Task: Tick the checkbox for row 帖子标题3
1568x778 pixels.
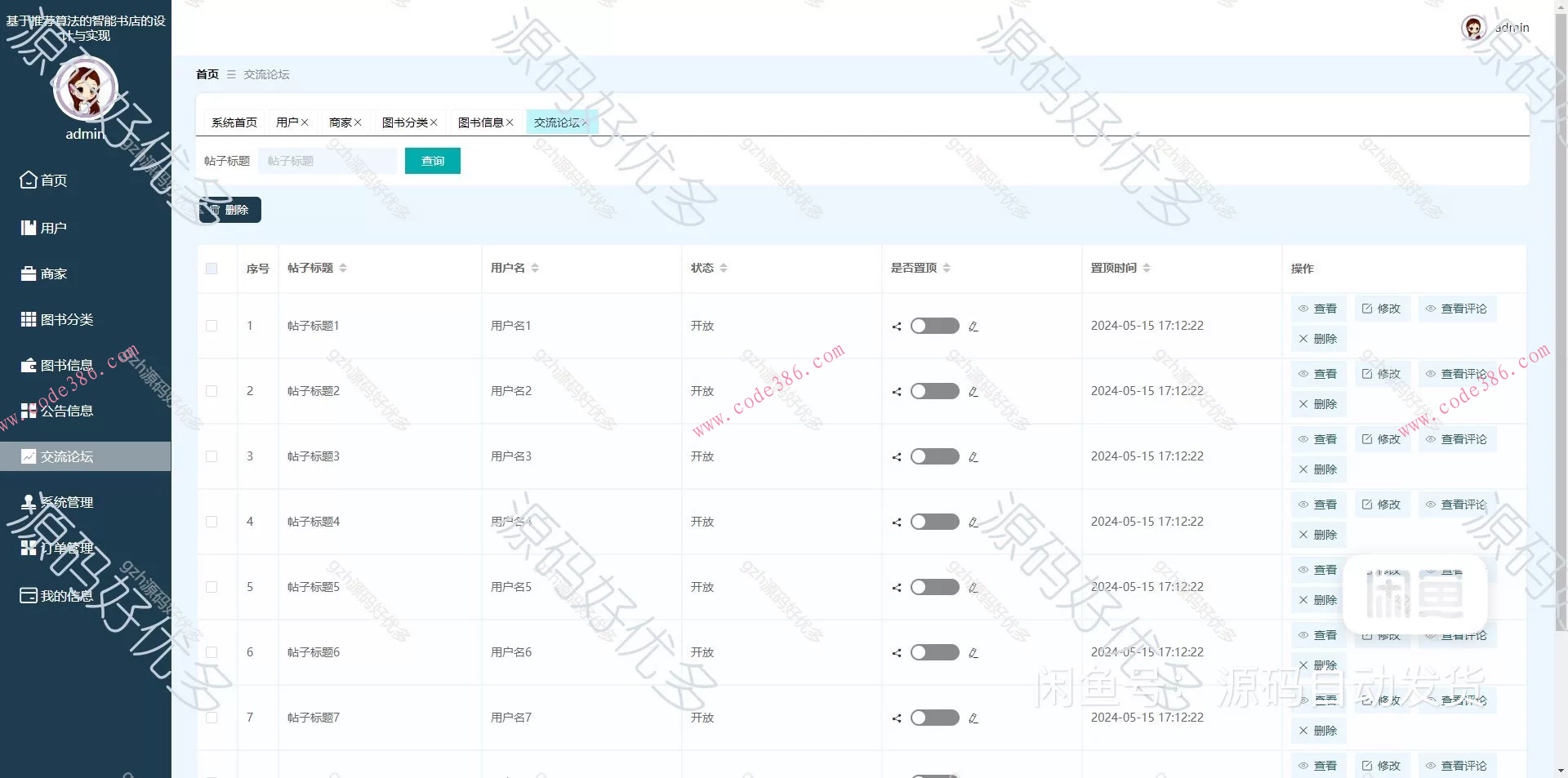Action: [x=212, y=456]
